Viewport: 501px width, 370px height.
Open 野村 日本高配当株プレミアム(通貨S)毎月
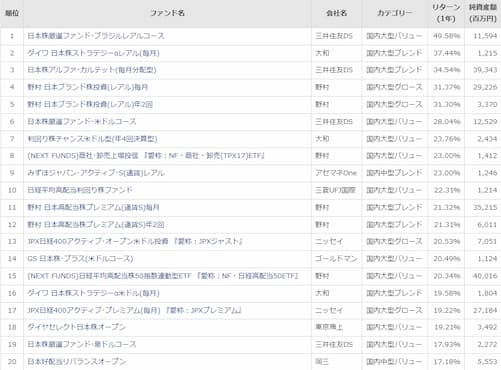93,207
